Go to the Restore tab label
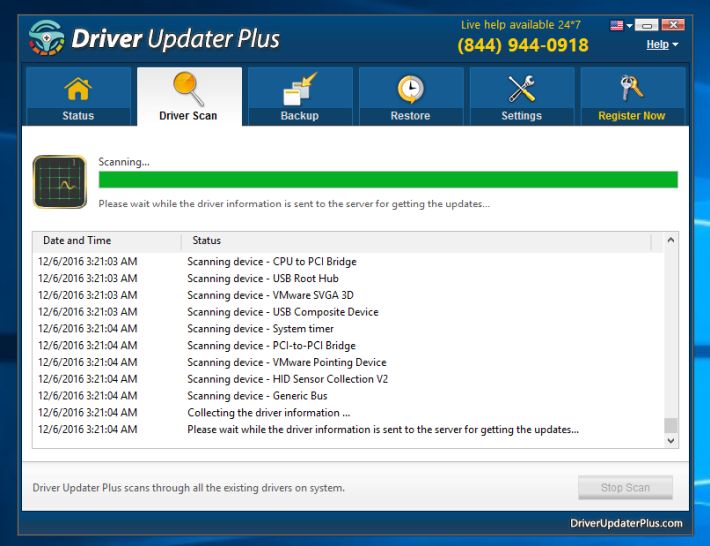 tap(410, 116)
